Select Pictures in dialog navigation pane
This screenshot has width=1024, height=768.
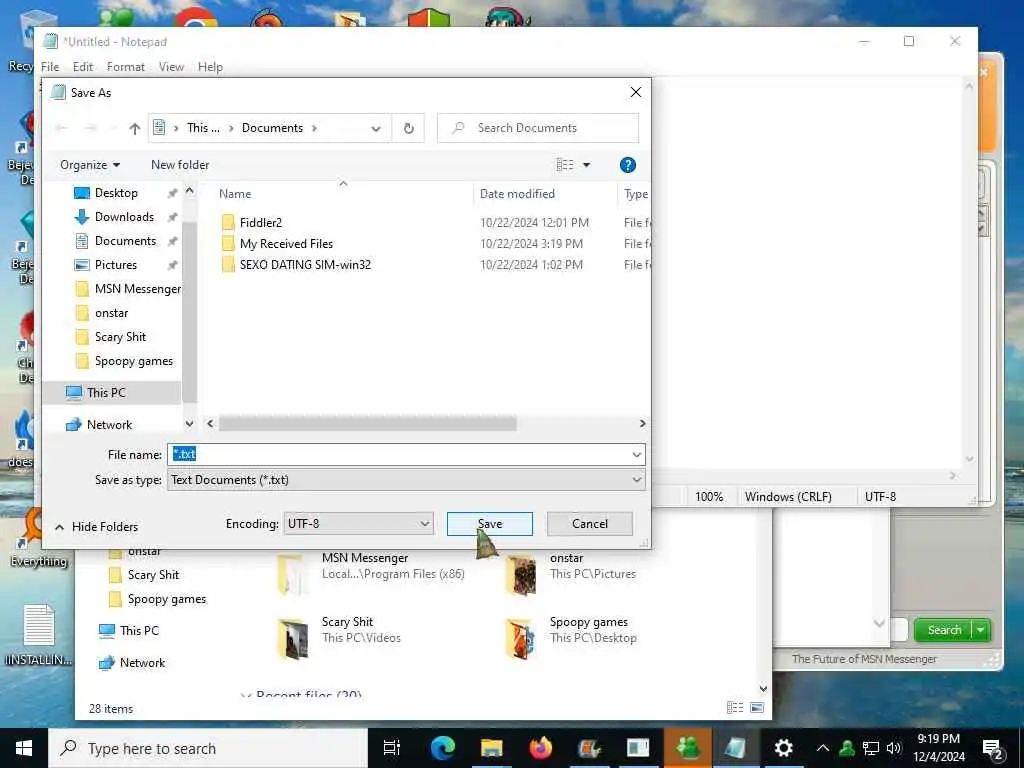click(116, 265)
